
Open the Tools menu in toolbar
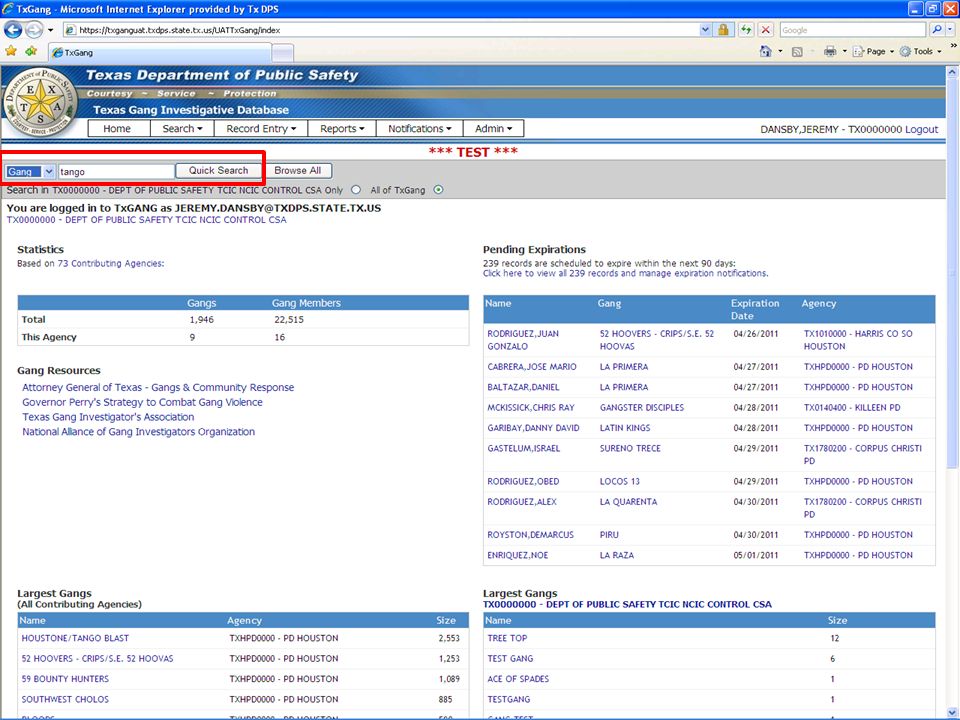[x=921, y=51]
